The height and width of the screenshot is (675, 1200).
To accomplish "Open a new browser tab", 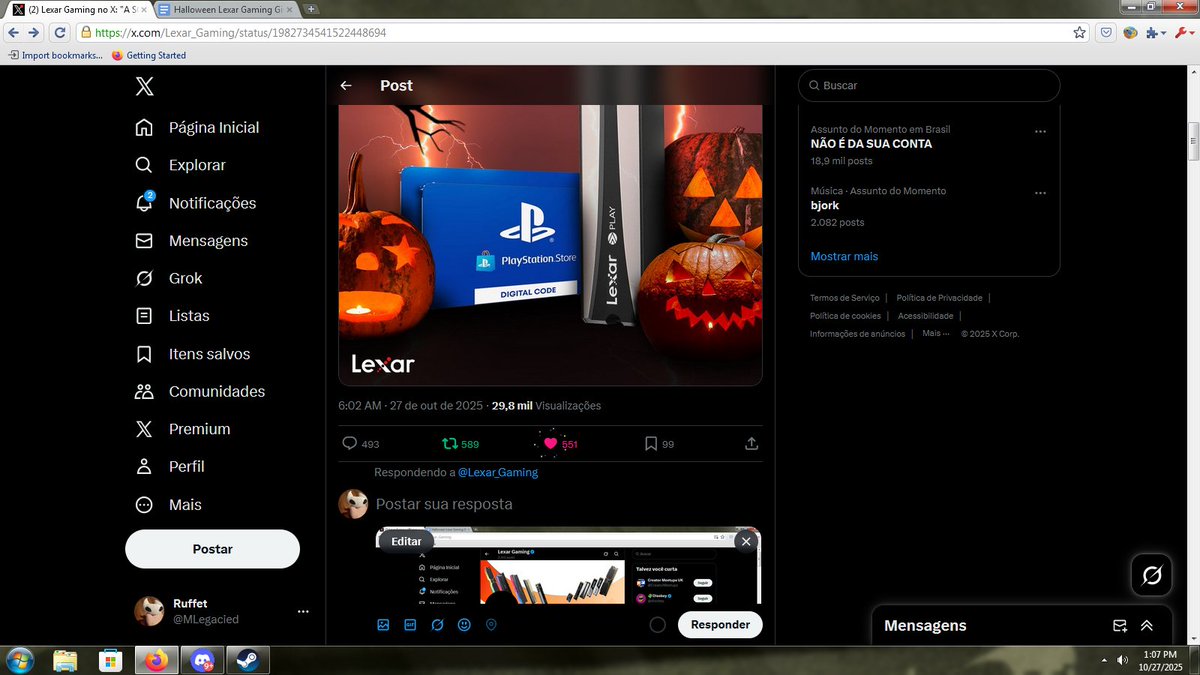I will pos(311,8).
